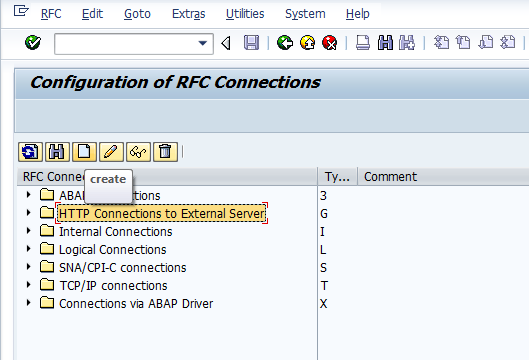Expand the Logical Connections node
This screenshot has height=360, width=529.
coord(29,249)
